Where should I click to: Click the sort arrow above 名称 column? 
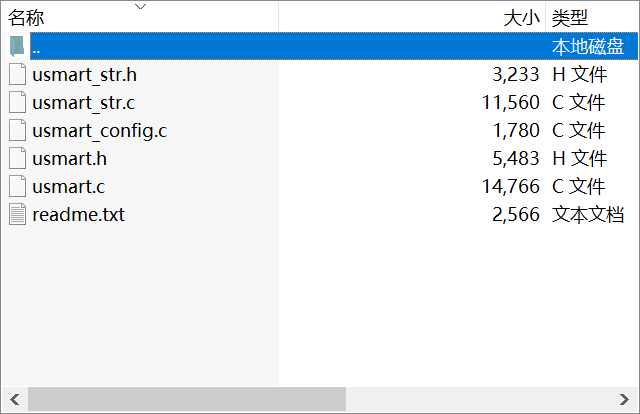click(x=140, y=6)
